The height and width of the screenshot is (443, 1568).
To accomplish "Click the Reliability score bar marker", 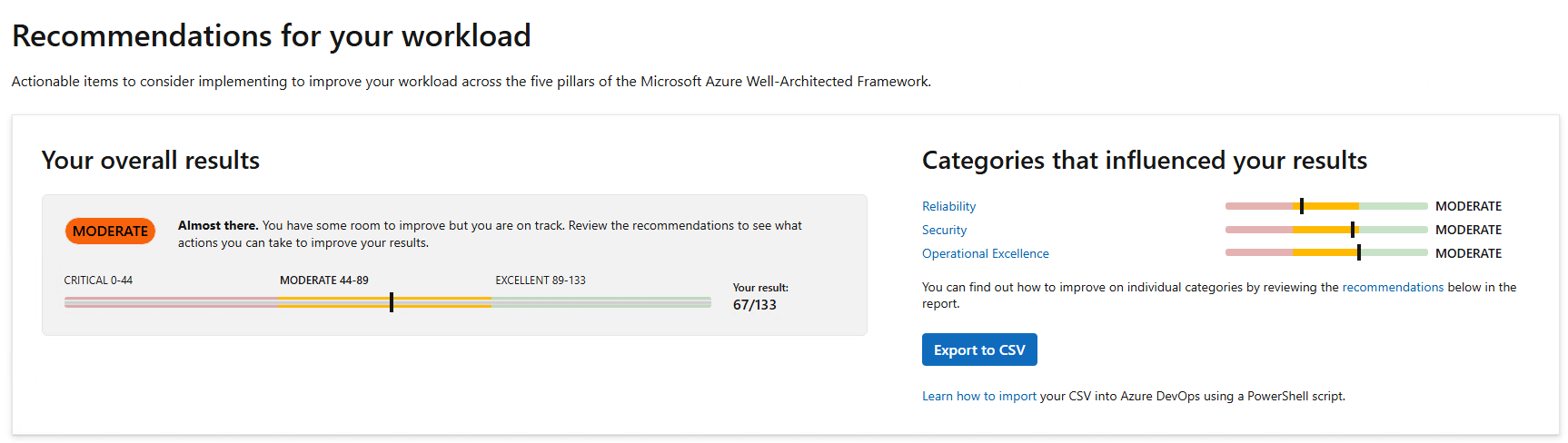I will (x=1301, y=206).
